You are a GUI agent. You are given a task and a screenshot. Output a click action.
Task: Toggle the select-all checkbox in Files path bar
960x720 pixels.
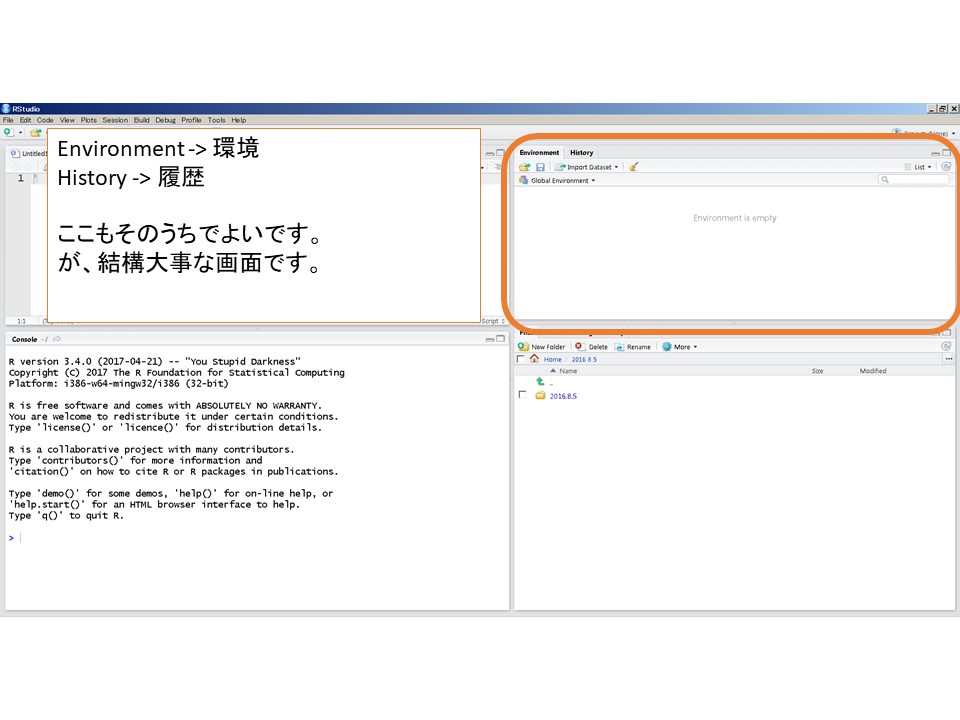tap(520, 359)
